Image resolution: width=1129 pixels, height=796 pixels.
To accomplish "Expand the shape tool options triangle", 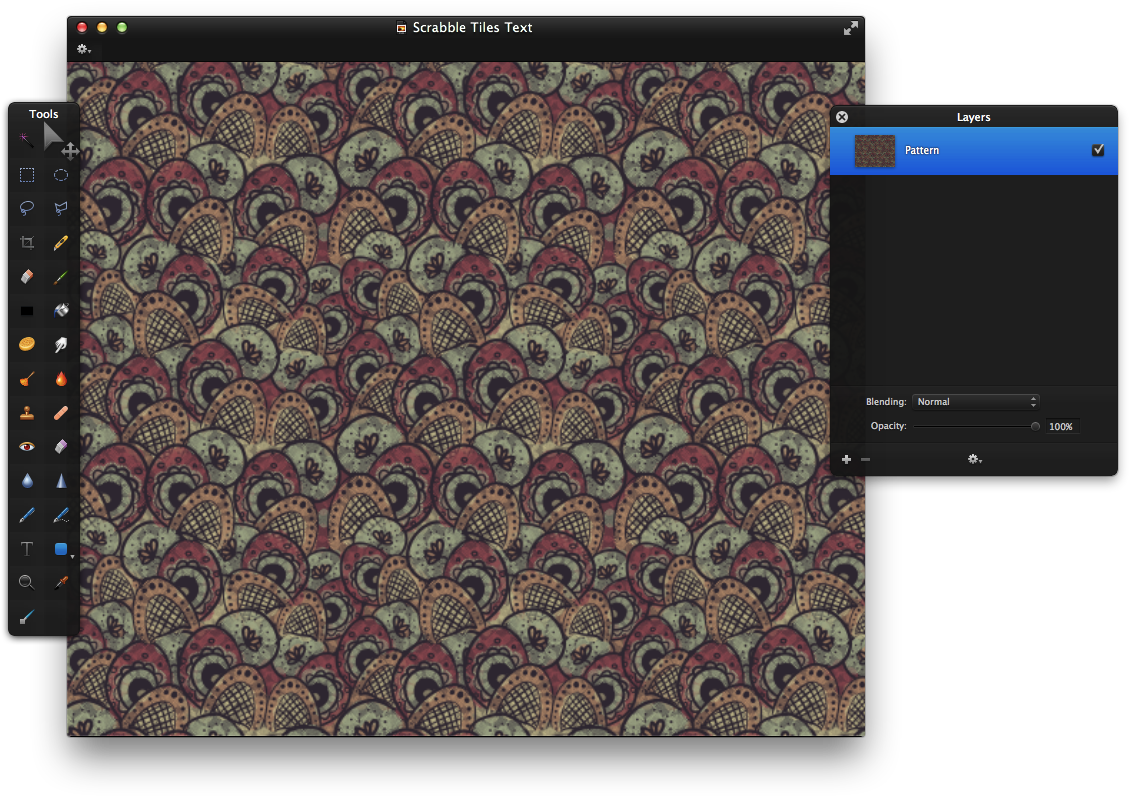I will (72, 556).
